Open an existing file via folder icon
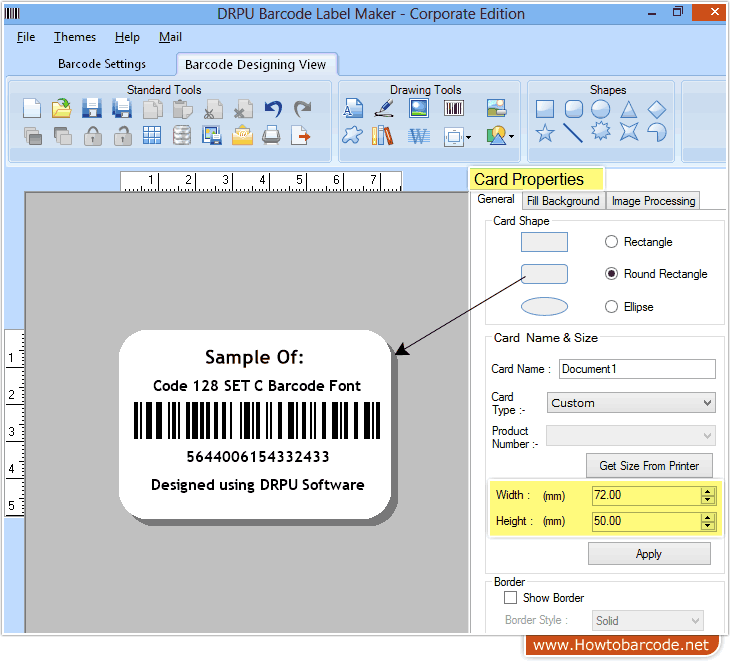 click(61, 108)
